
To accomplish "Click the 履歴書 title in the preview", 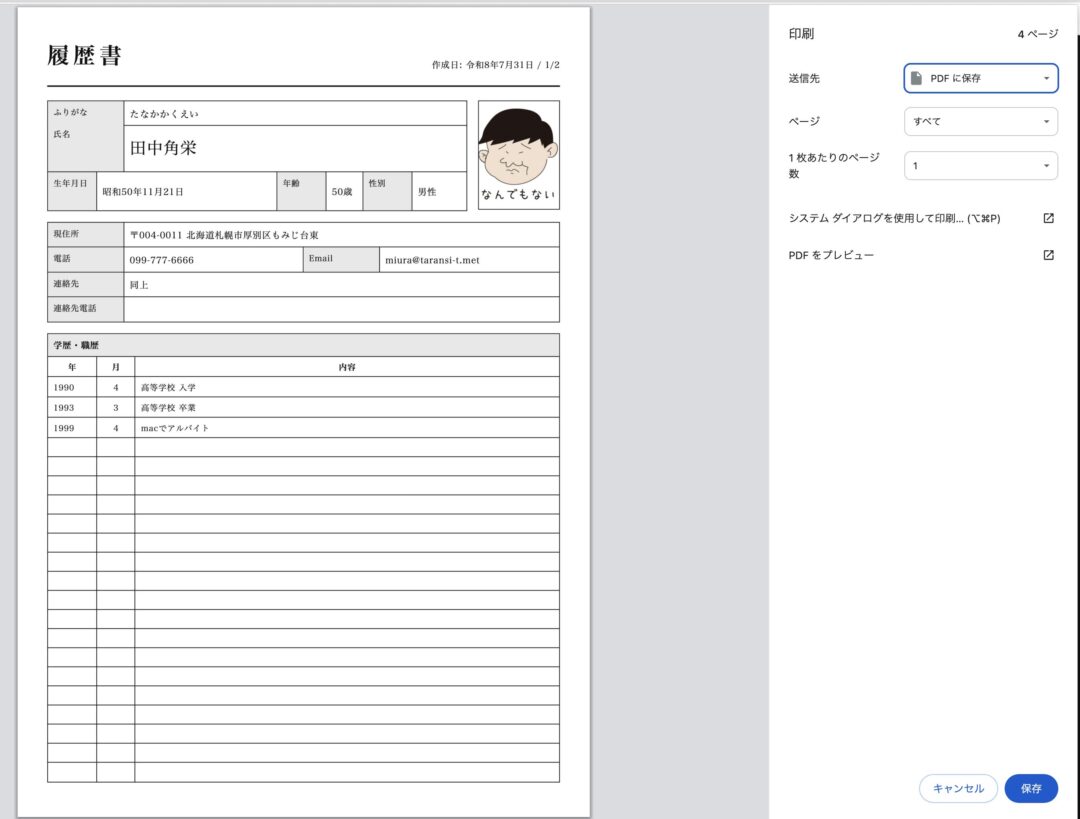I will tap(85, 55).
